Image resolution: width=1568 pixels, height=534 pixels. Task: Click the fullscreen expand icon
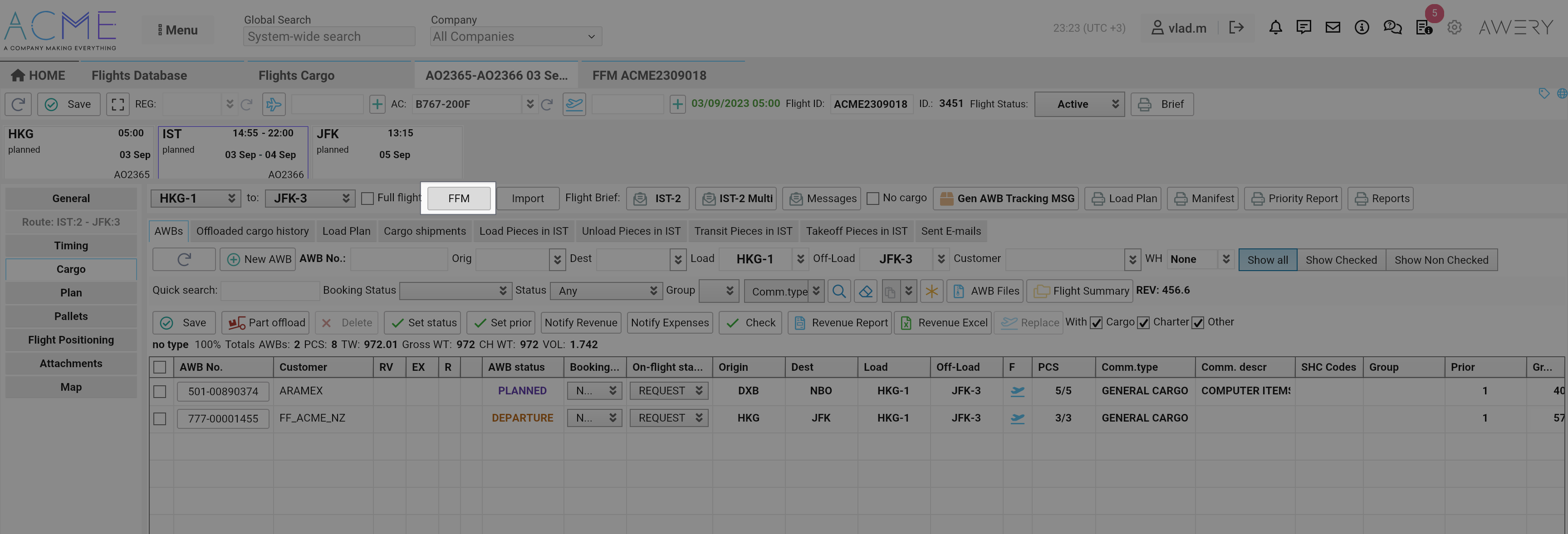pyautogui.click(x=118, y=104)
